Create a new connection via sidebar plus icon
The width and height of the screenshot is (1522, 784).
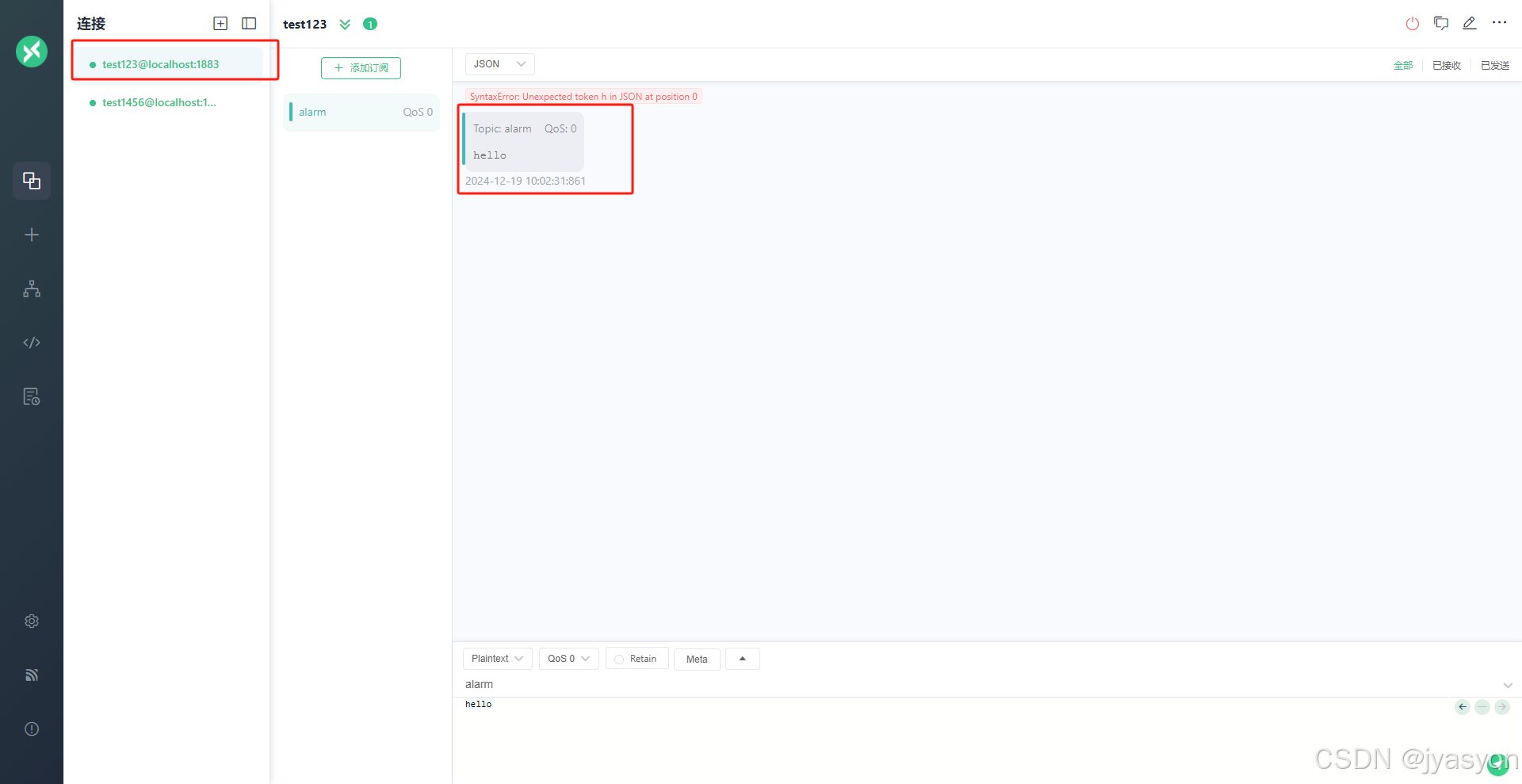click(x=32, y=234)
